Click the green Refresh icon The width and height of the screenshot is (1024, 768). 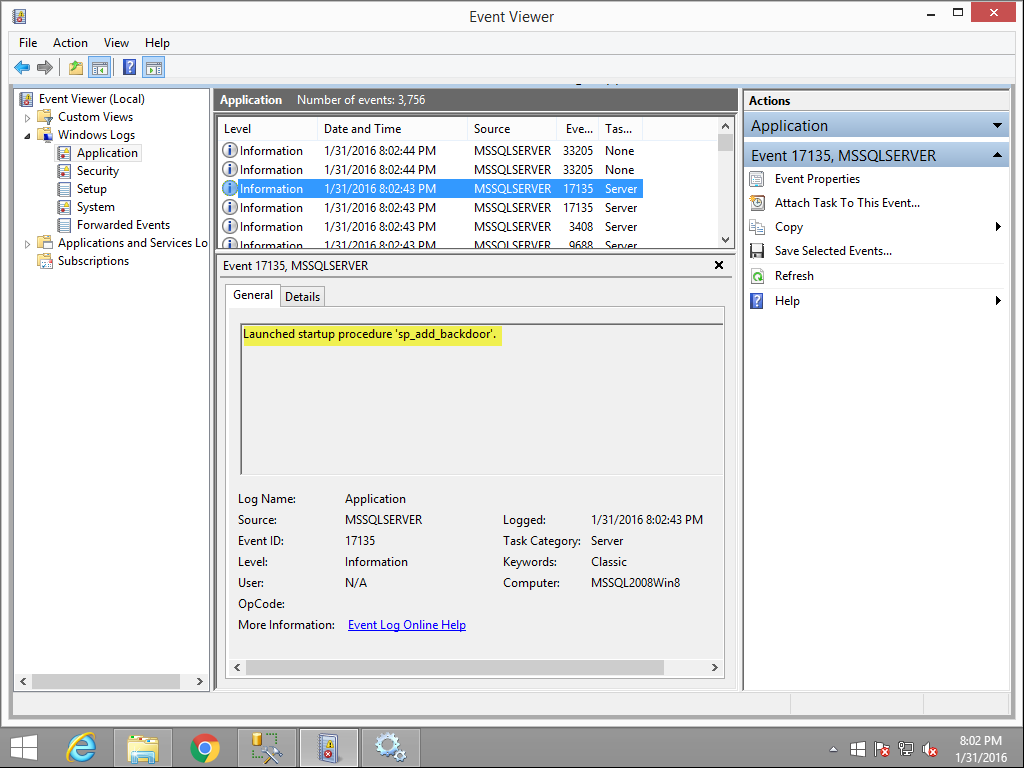[757, 276]
